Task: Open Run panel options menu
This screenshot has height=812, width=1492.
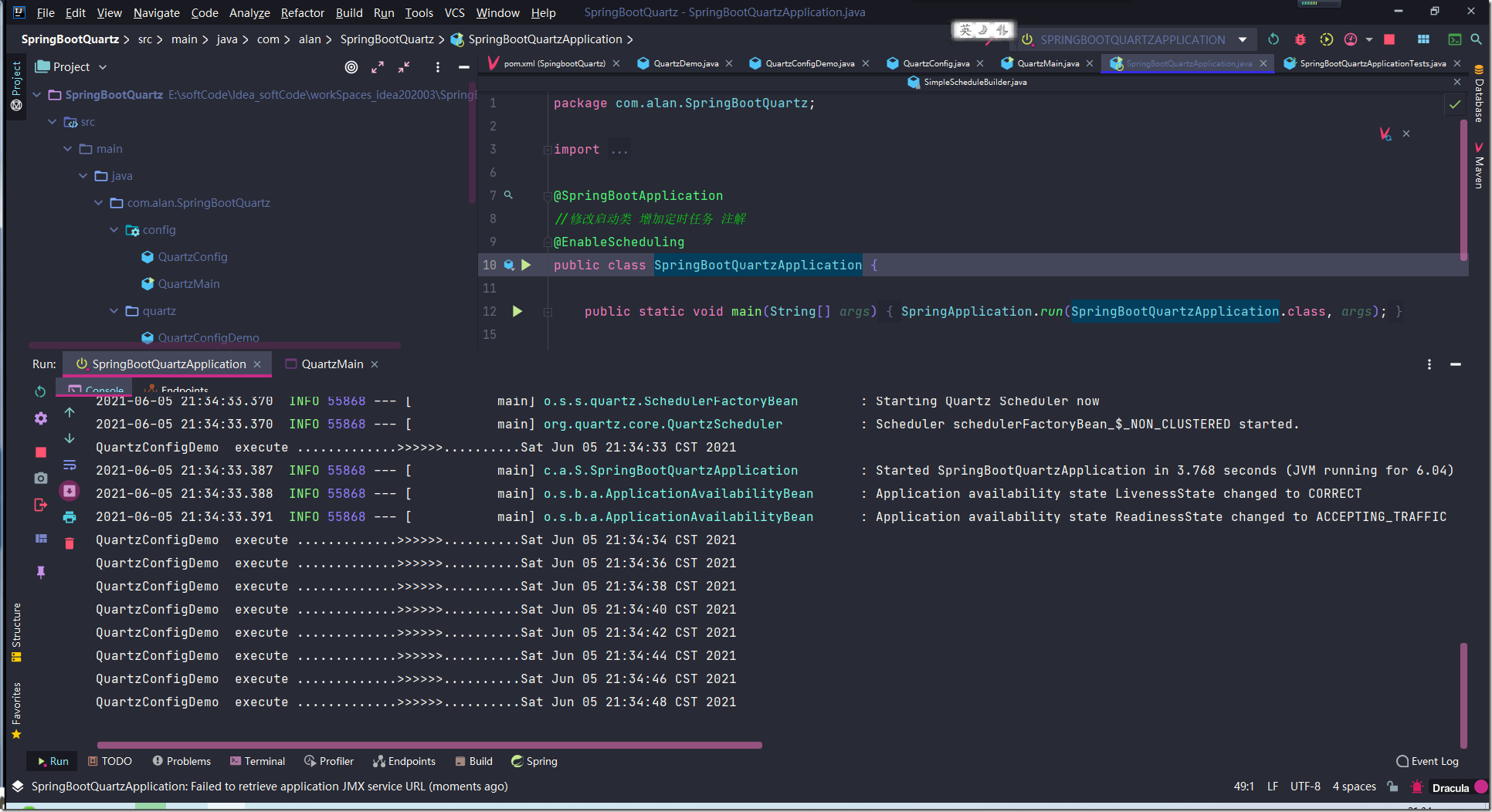Action: 1429,364
